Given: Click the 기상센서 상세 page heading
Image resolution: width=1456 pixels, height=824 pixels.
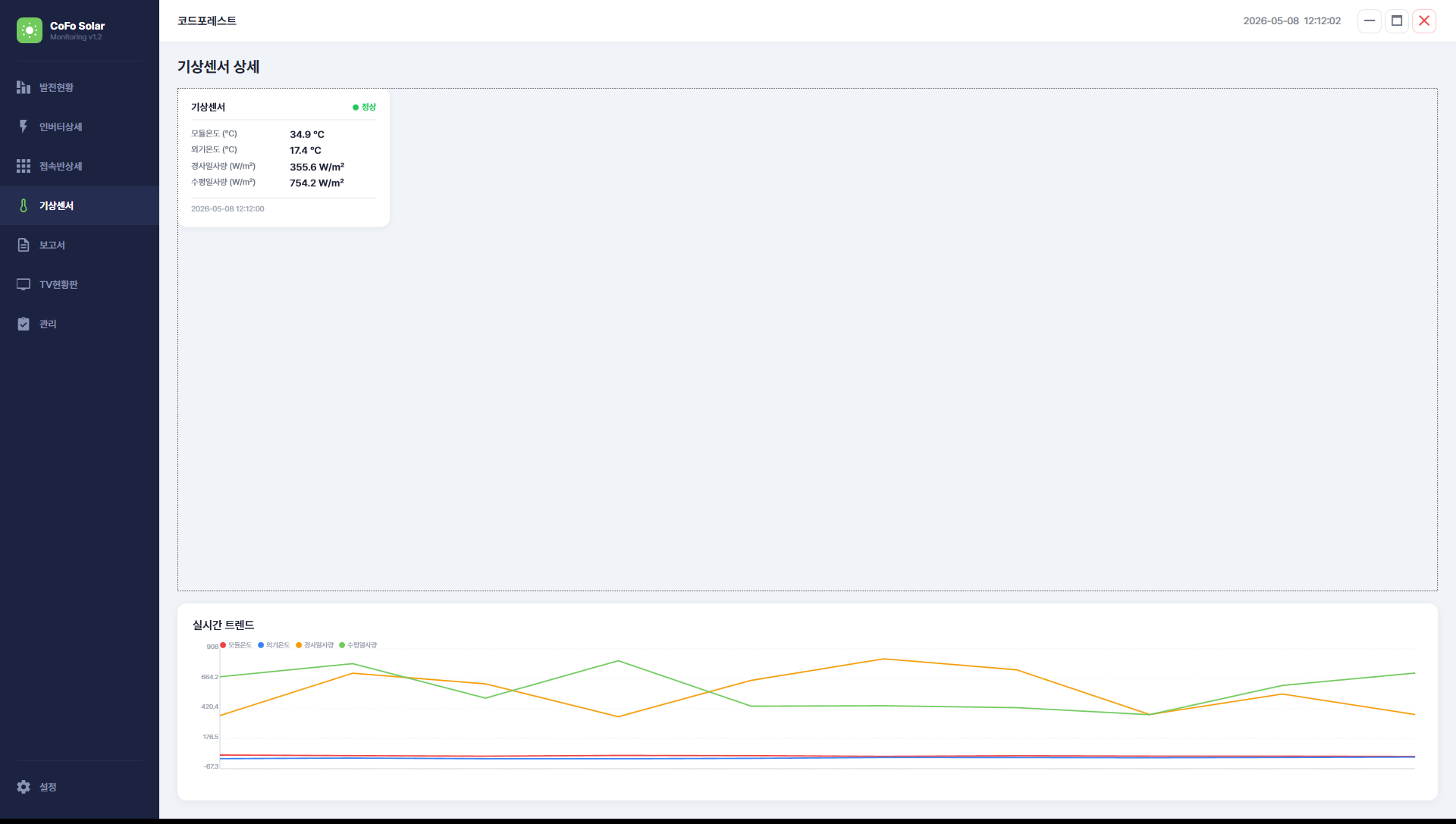Looking at the screenshot, I should (x=218, y=67).
